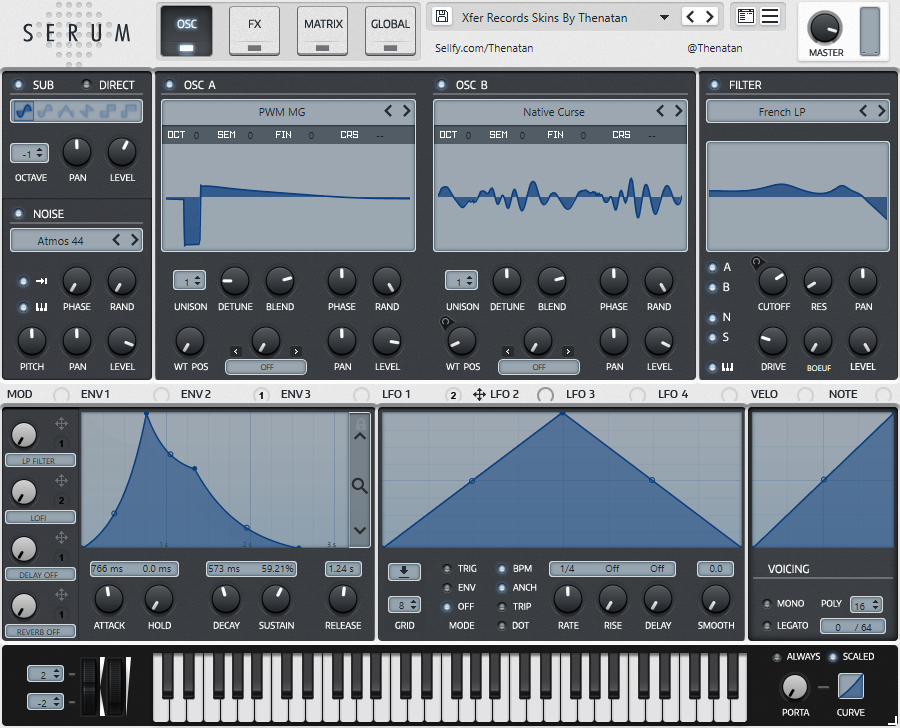
Task: Click the LFO rate 1/4 field
Action: coord(568,568)
